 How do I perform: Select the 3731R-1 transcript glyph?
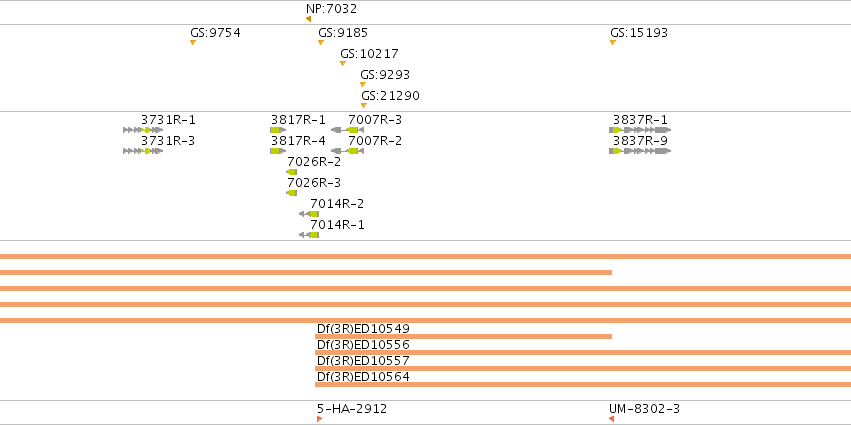pyautogui.click(x=143, y=130)
